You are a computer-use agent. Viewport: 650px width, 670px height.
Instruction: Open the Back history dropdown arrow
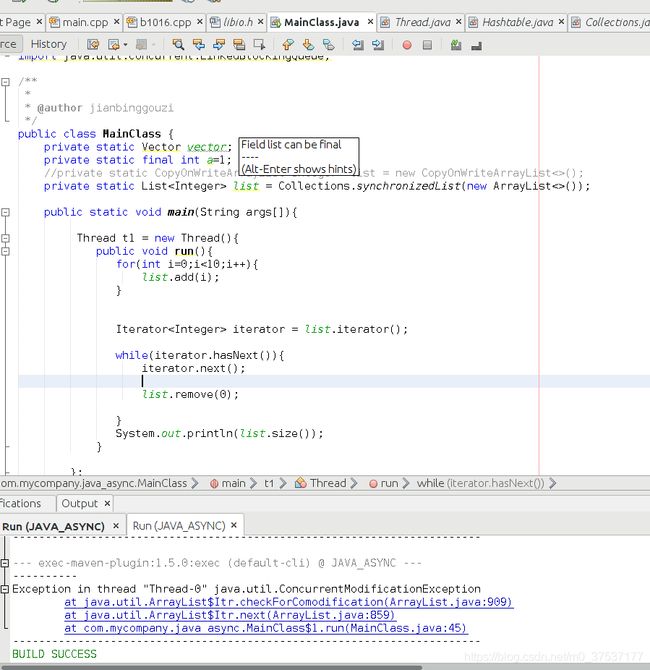tap(125, 44)
